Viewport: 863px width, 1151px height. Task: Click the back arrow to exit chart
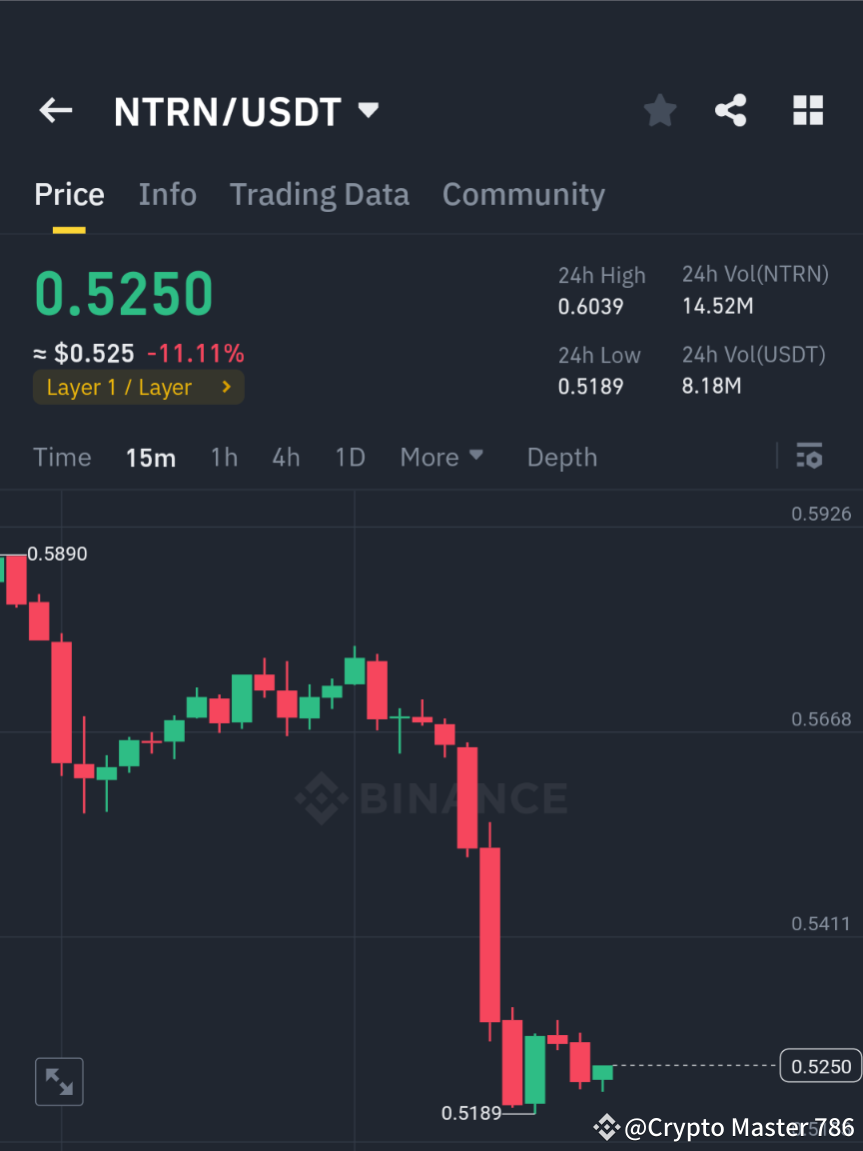(55, 110)
